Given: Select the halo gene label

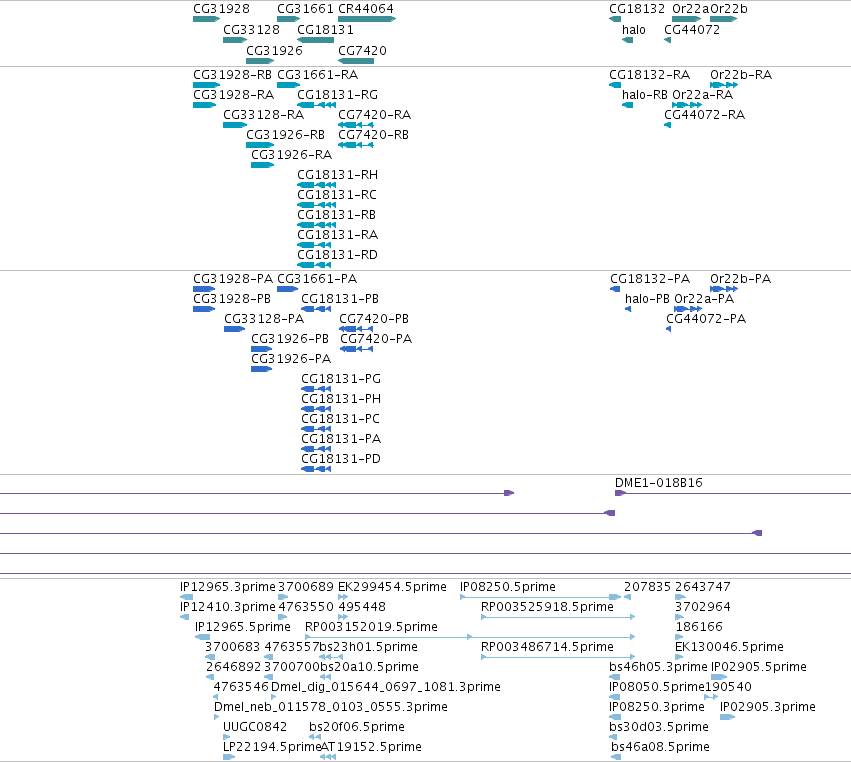Looking at the screenshot, I should pos(633,29).
